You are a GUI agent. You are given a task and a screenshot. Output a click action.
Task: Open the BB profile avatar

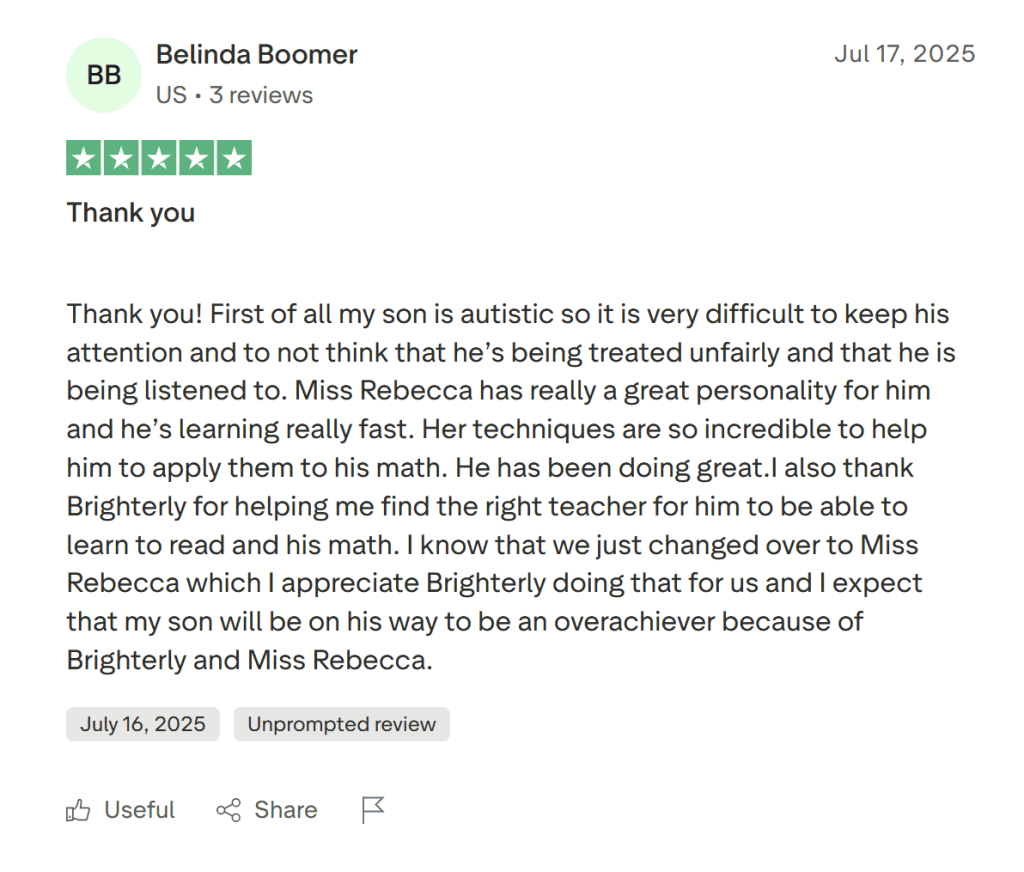104,75
